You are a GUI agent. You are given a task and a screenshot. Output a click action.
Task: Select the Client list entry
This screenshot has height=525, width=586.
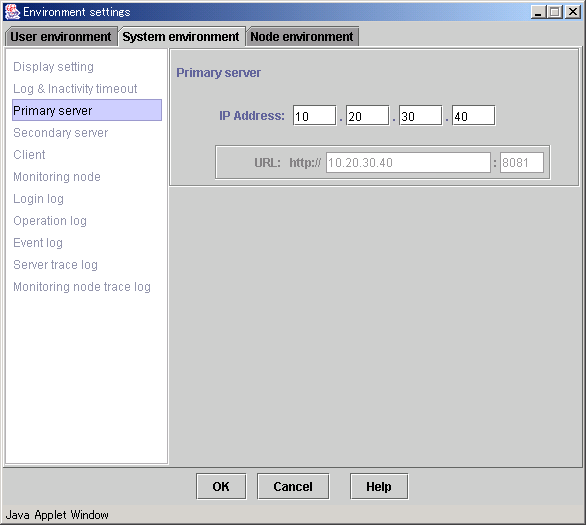point(29,155)
